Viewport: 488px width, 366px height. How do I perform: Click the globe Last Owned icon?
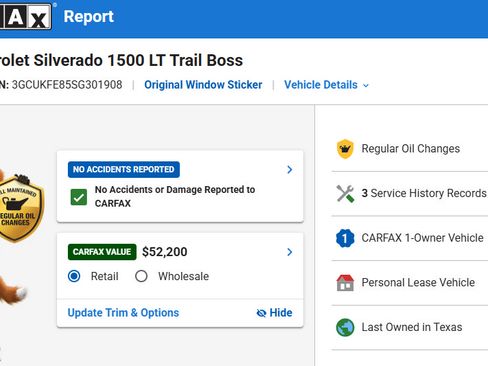click(345, 327)
